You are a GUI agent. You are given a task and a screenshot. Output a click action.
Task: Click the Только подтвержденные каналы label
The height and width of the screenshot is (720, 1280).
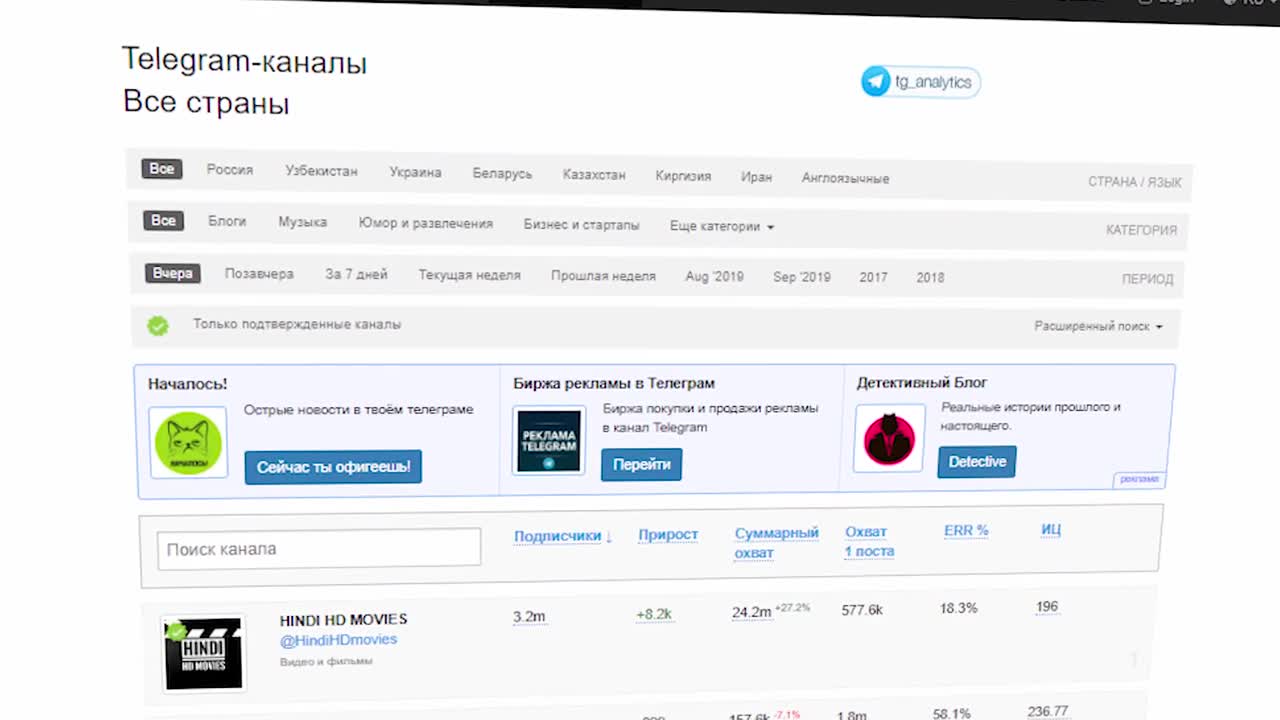[297, 324]
